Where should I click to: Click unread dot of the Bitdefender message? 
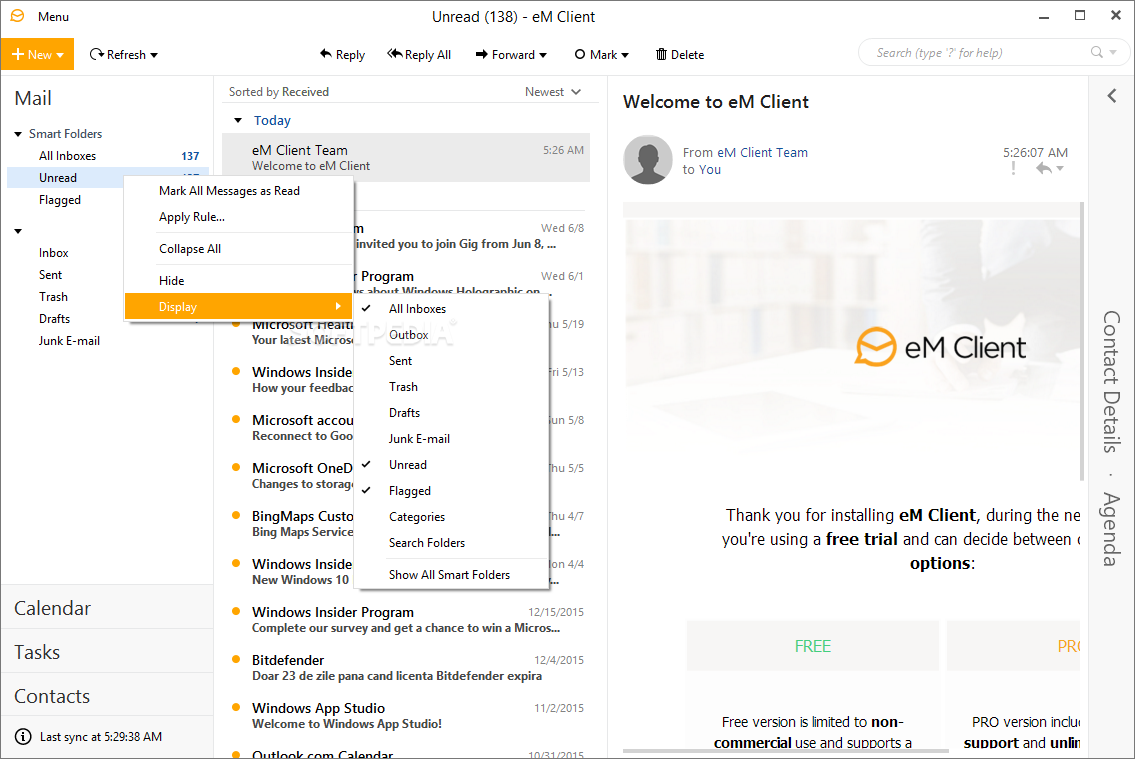tap(236, 659)
